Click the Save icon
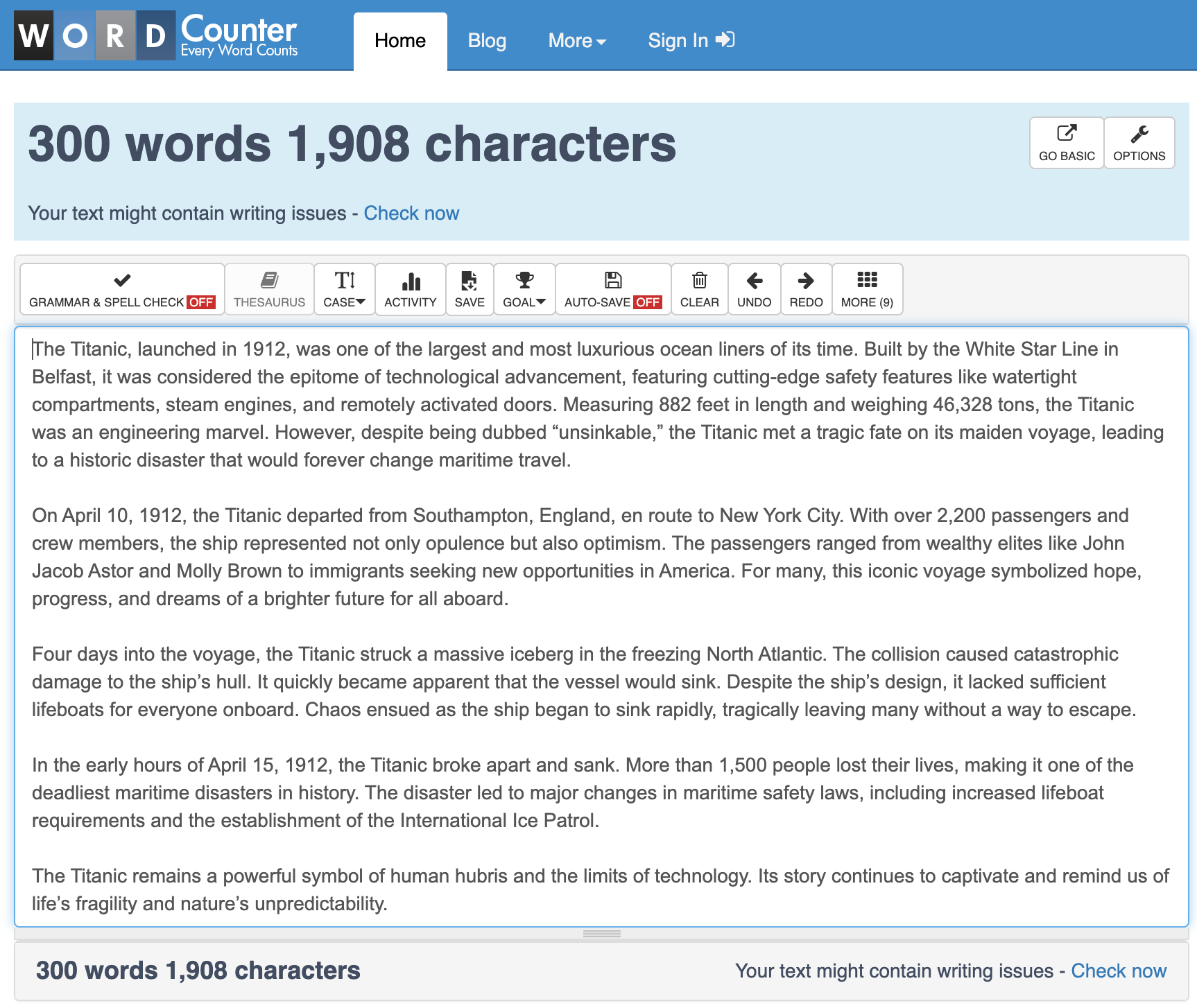This screenshot has height=1008, width=1197. pos(470,289)
